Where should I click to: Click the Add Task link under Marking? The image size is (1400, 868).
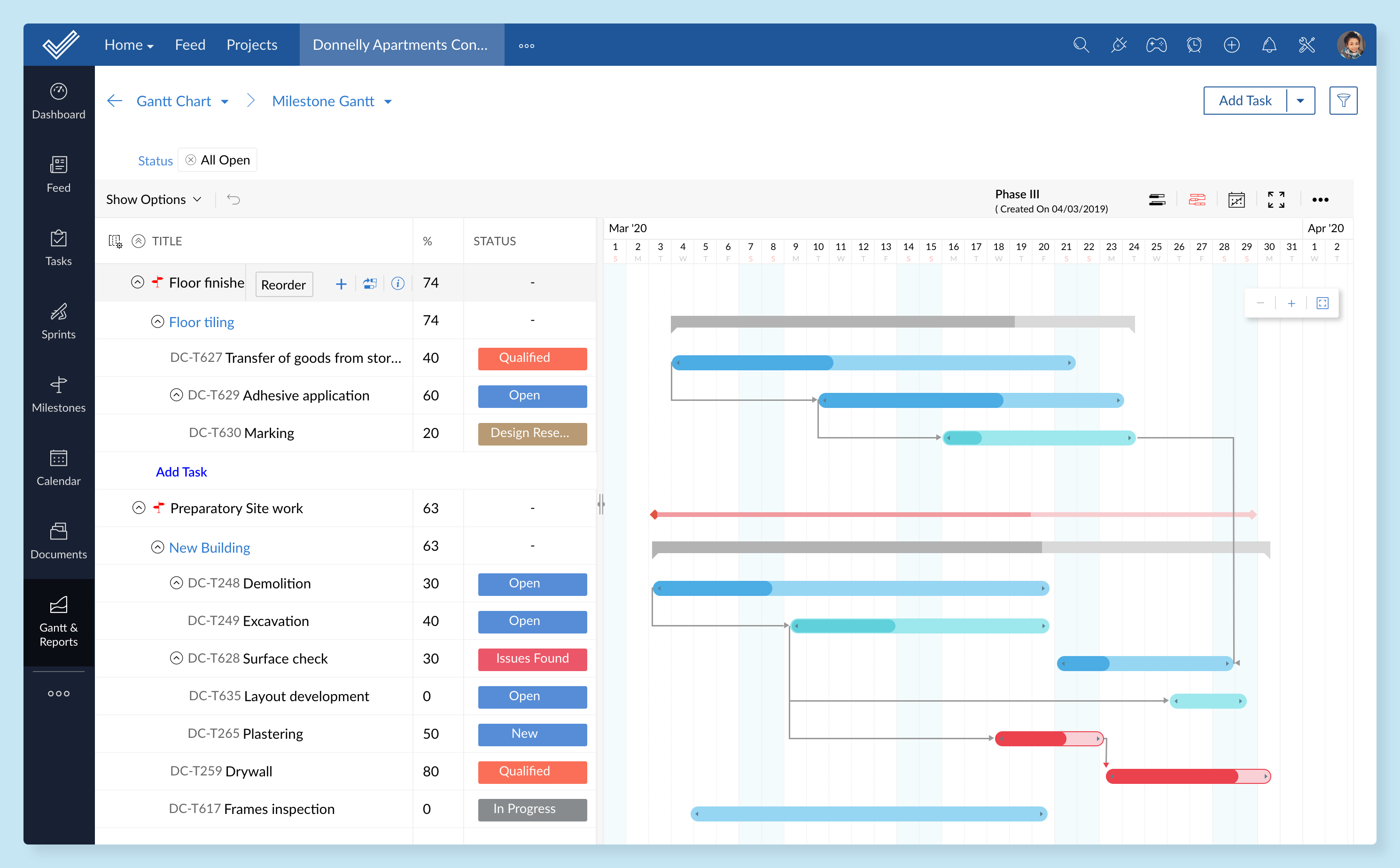click(181, 472)
